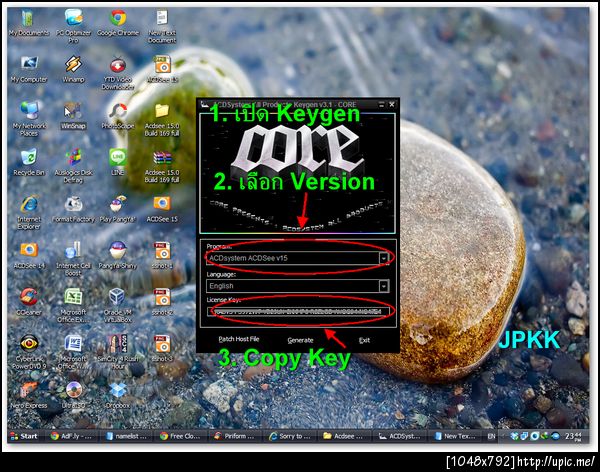Click the Exit button in the keygen
Screen dimensions: 600x472
[x=364, y=340]
